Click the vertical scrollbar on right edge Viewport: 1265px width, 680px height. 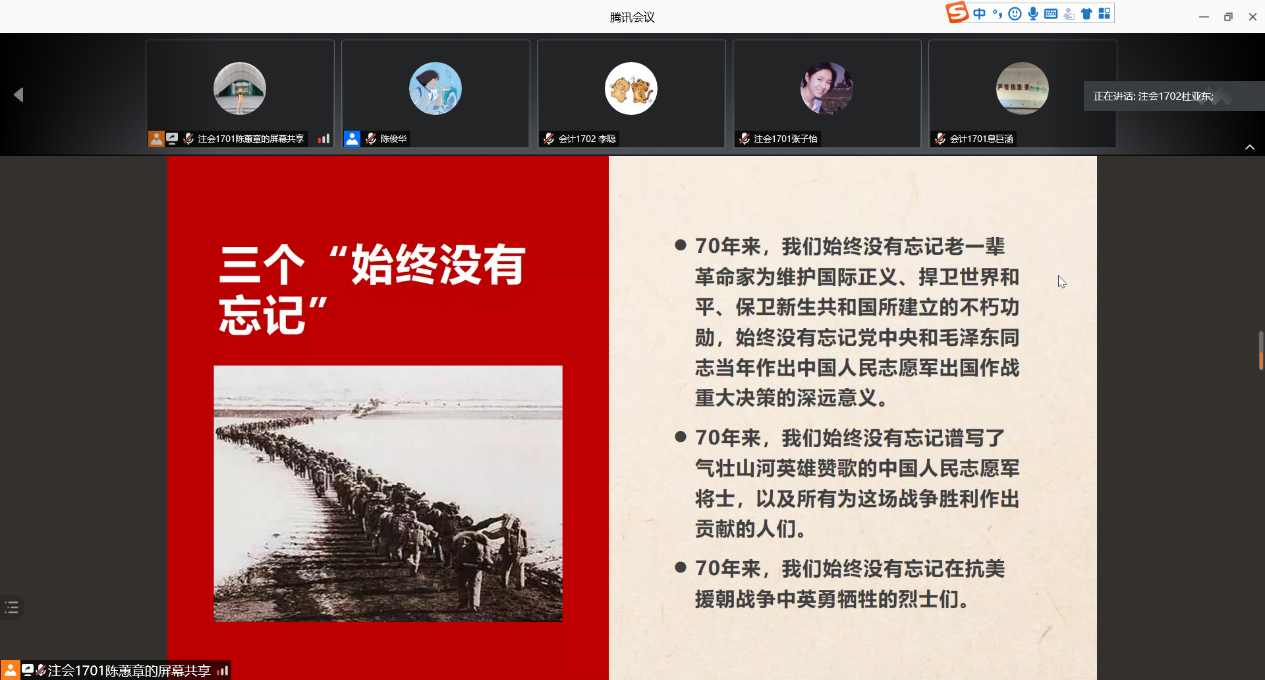coord(1261,350)
